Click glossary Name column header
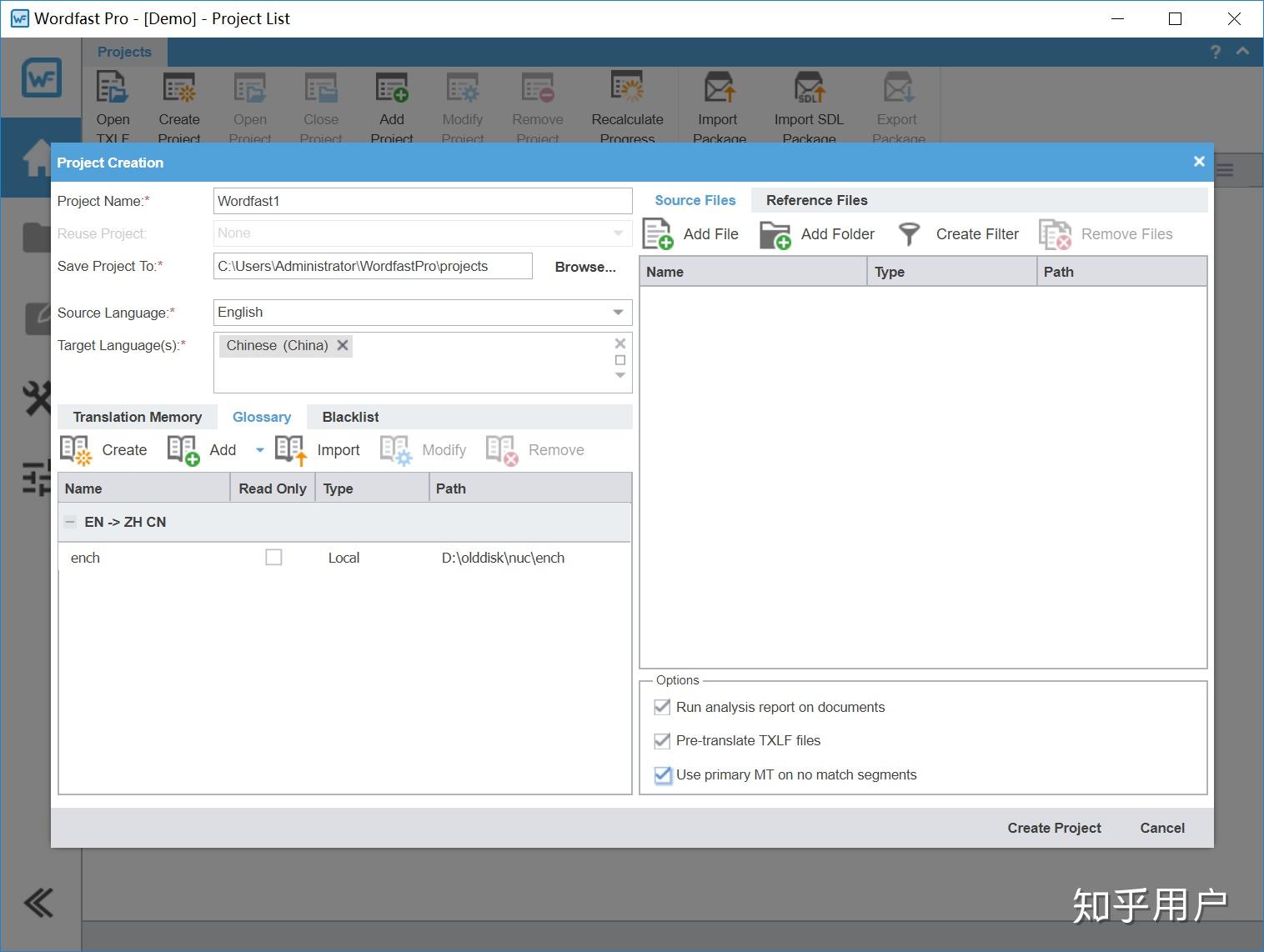The width and height of the screenshot is (1264, 952). [144, 489]
